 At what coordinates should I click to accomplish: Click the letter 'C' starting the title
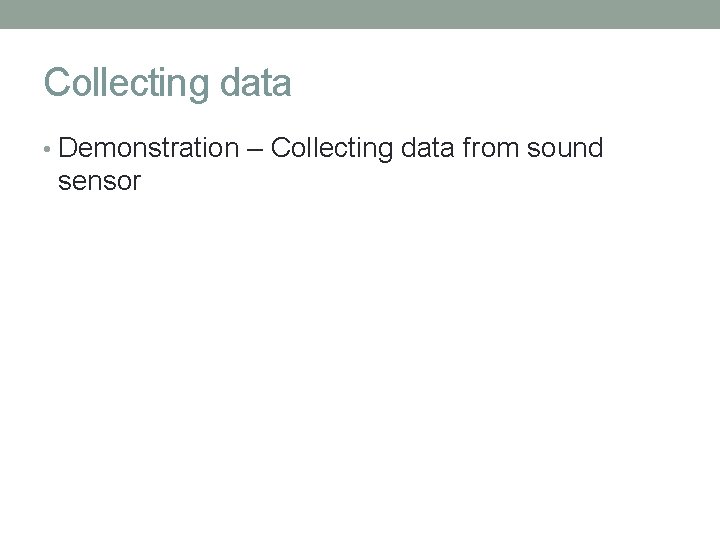point(55,83)
